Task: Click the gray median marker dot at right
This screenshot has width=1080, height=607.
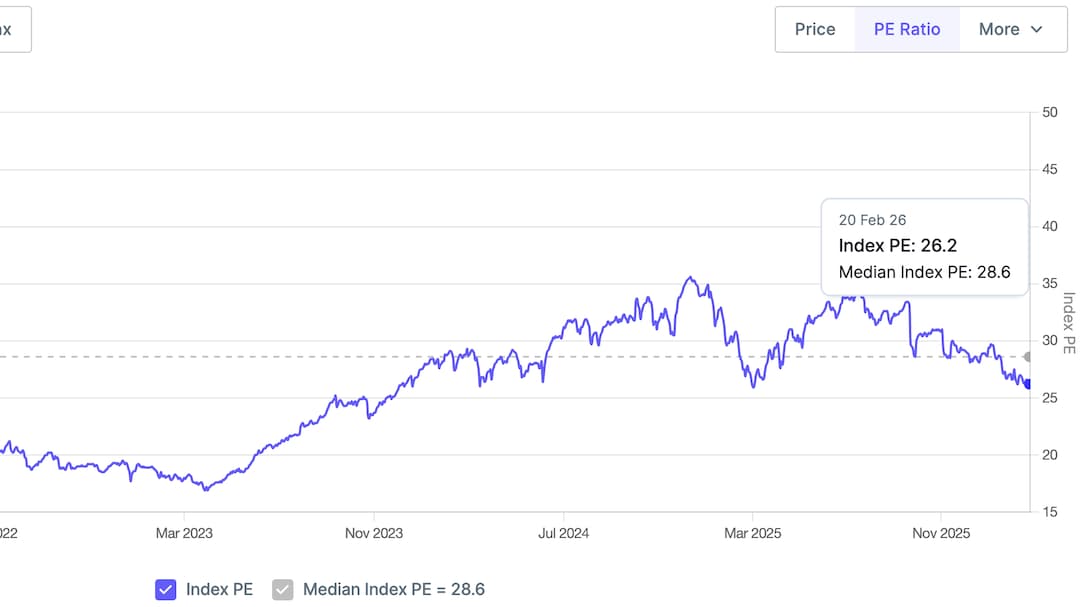Action: point(1027,356)
